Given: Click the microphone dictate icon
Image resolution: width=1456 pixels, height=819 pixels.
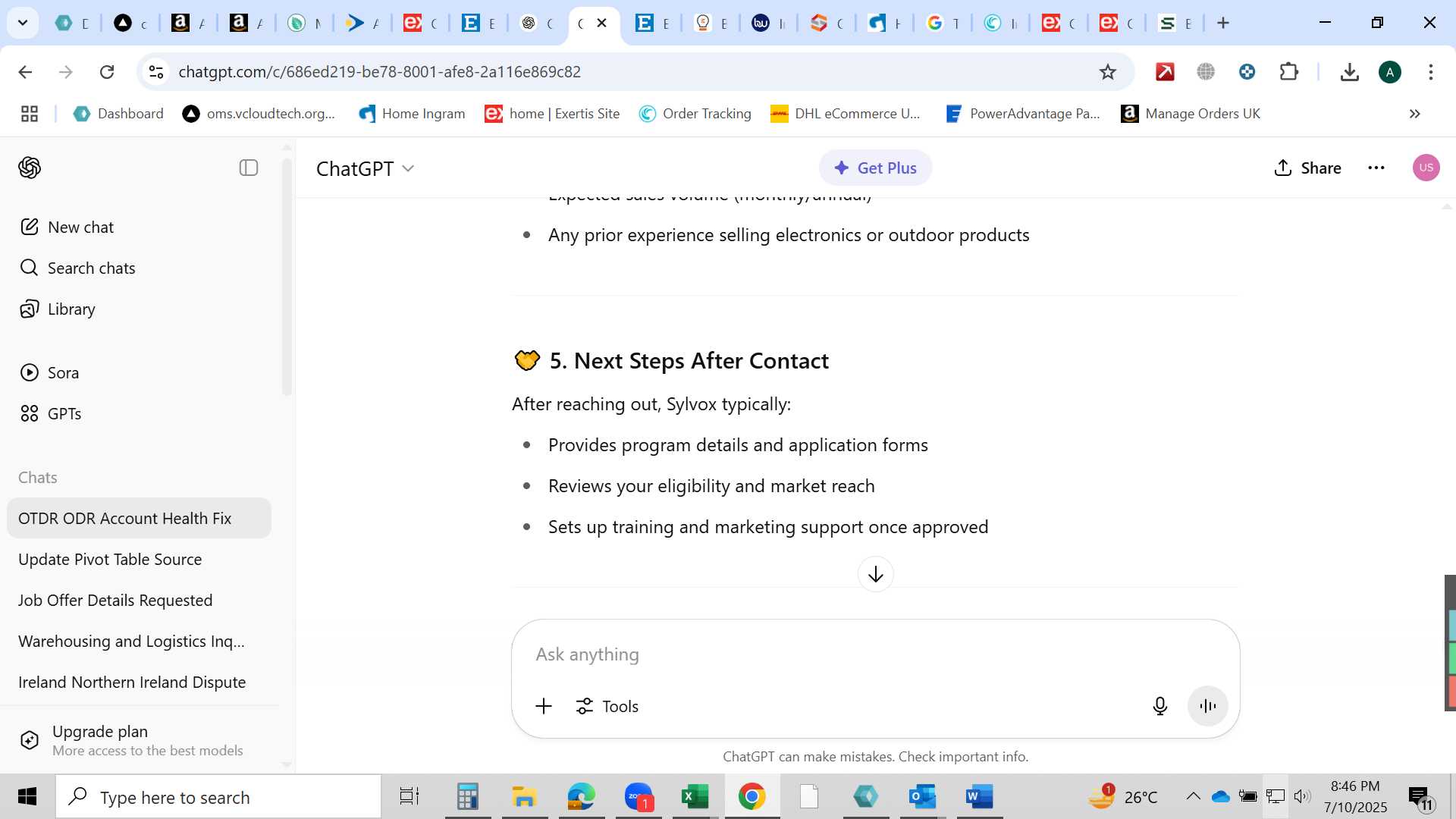Looking at the screenshot, I should [x=1159, y=706].
